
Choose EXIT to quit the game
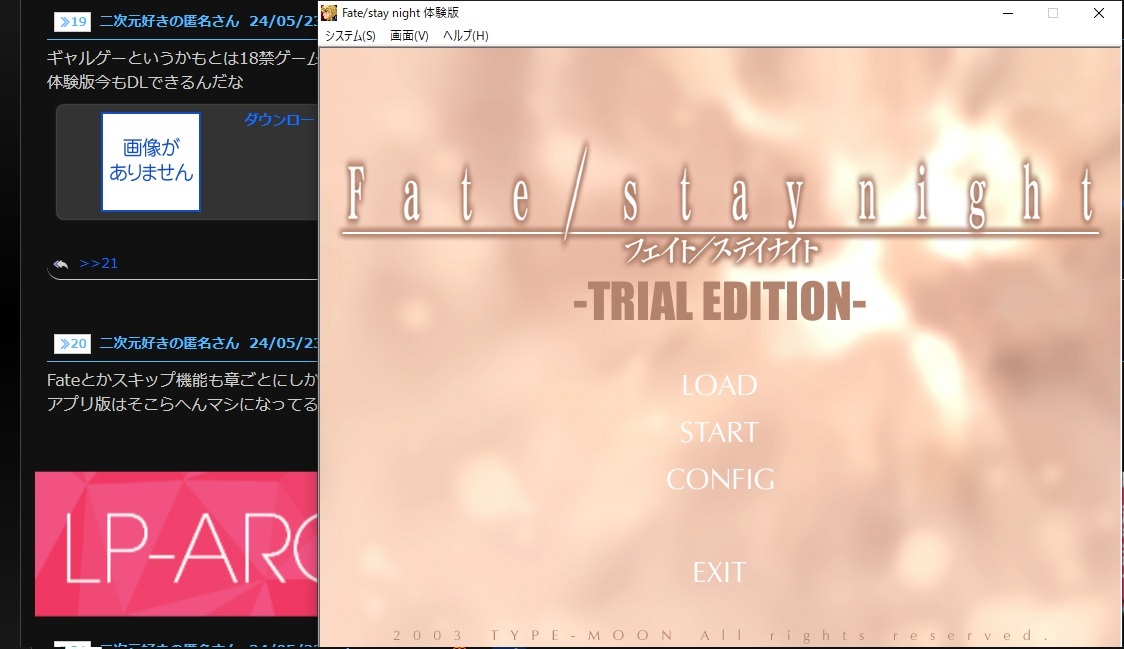[719, 572]
